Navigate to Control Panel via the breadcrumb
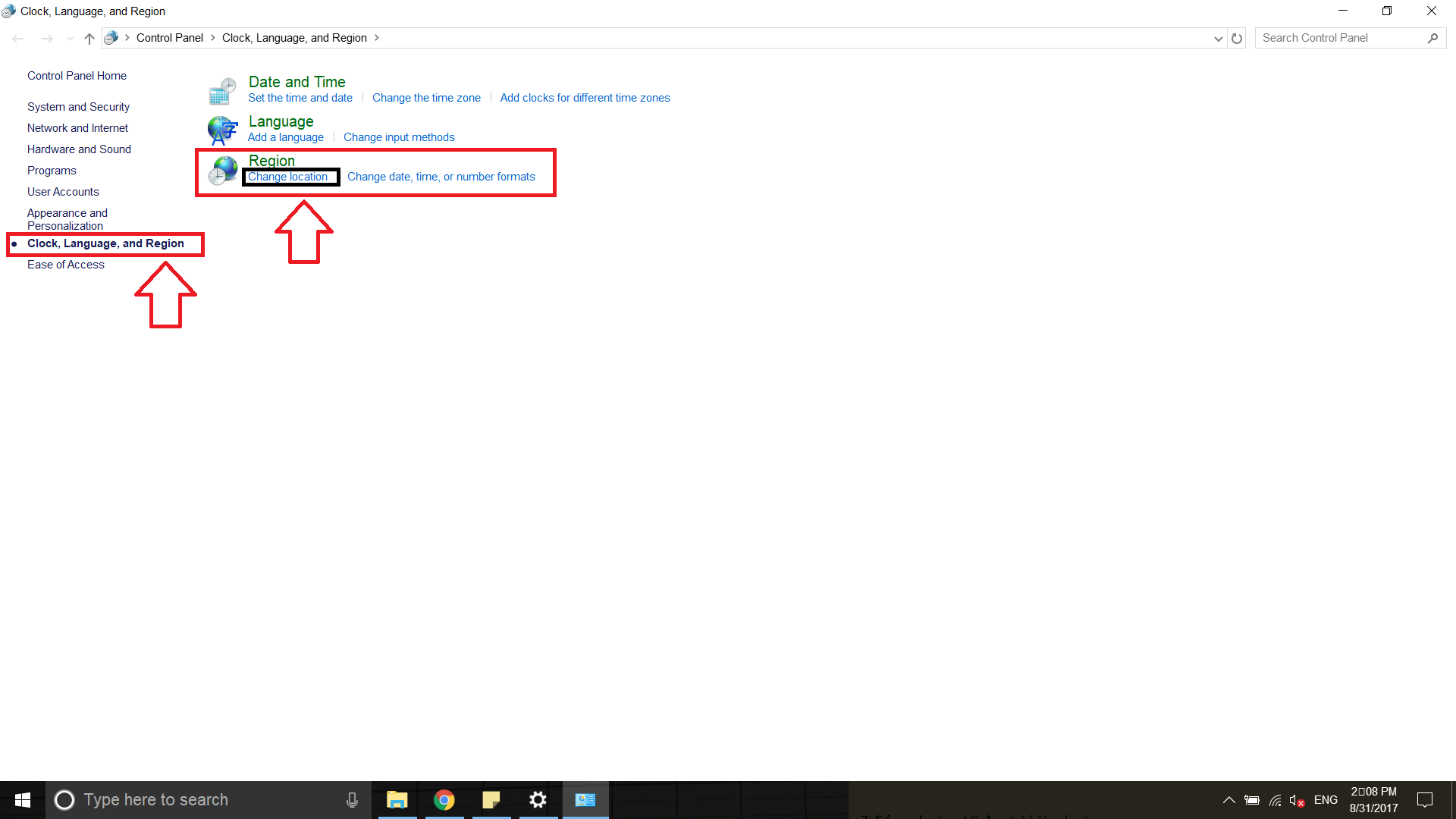This screenshot has height=819, width=1456. 170,37
